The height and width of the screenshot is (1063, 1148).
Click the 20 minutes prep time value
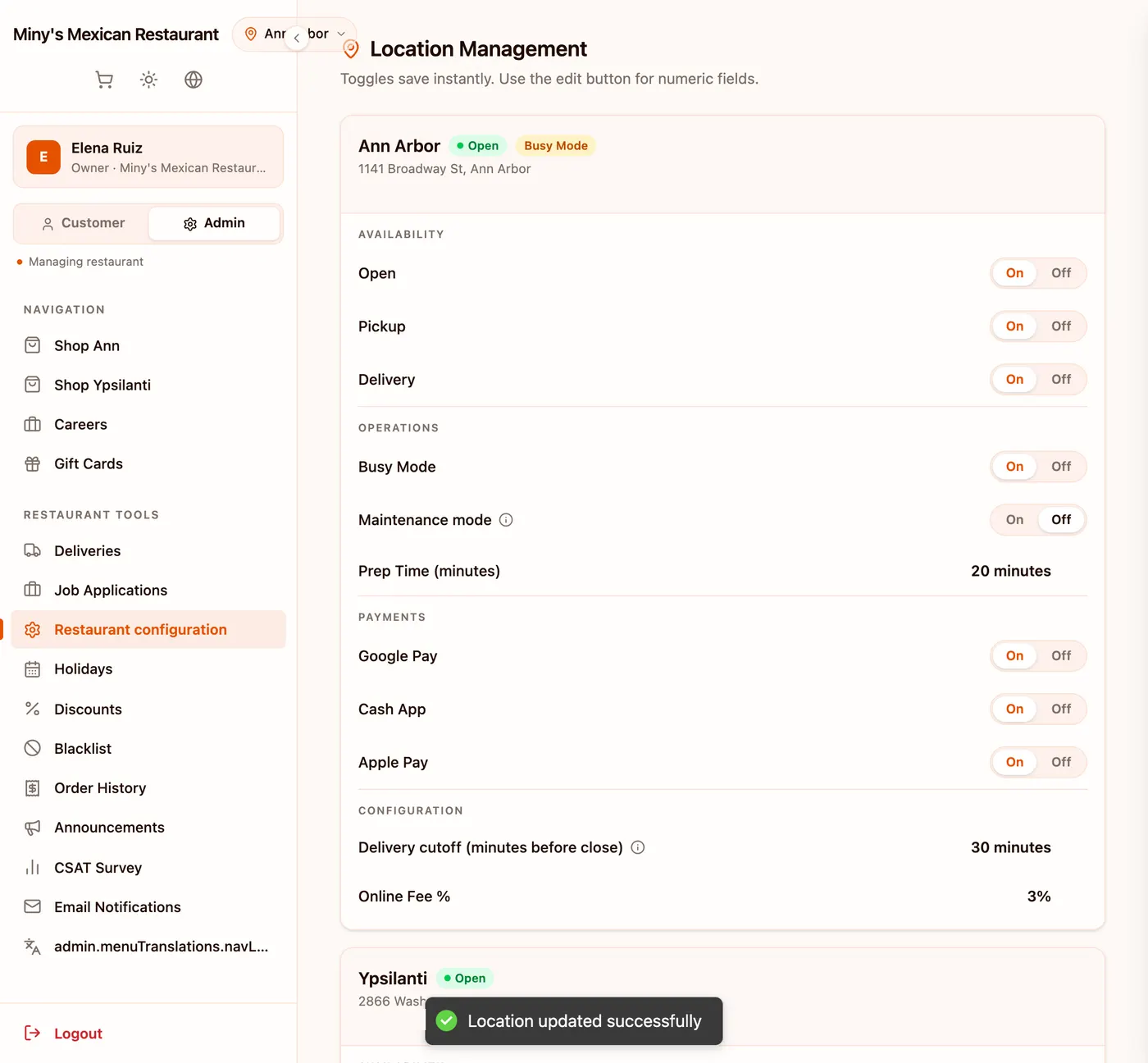(x=1010, y=571)
